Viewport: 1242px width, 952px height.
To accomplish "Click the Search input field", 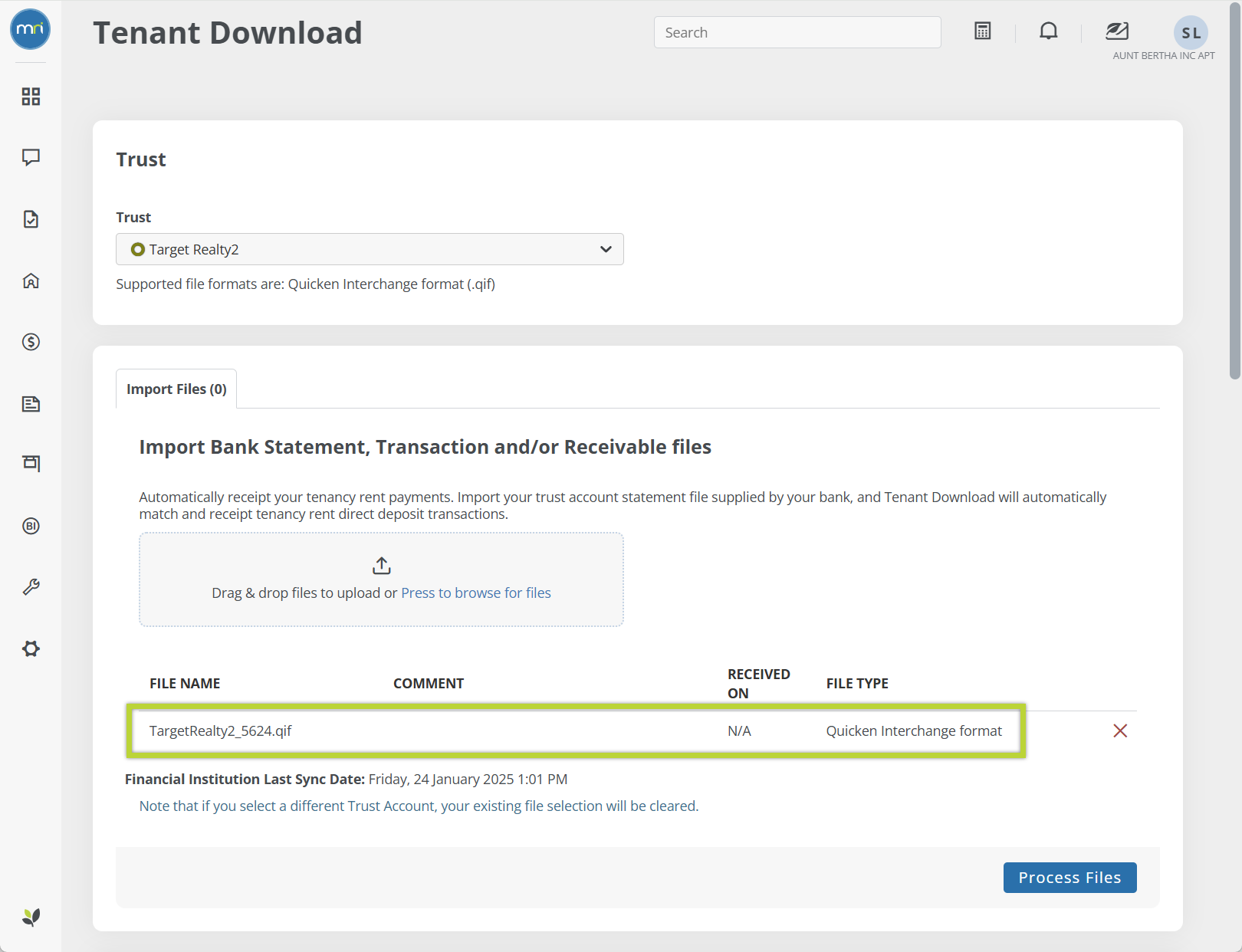I will [797, 32].
